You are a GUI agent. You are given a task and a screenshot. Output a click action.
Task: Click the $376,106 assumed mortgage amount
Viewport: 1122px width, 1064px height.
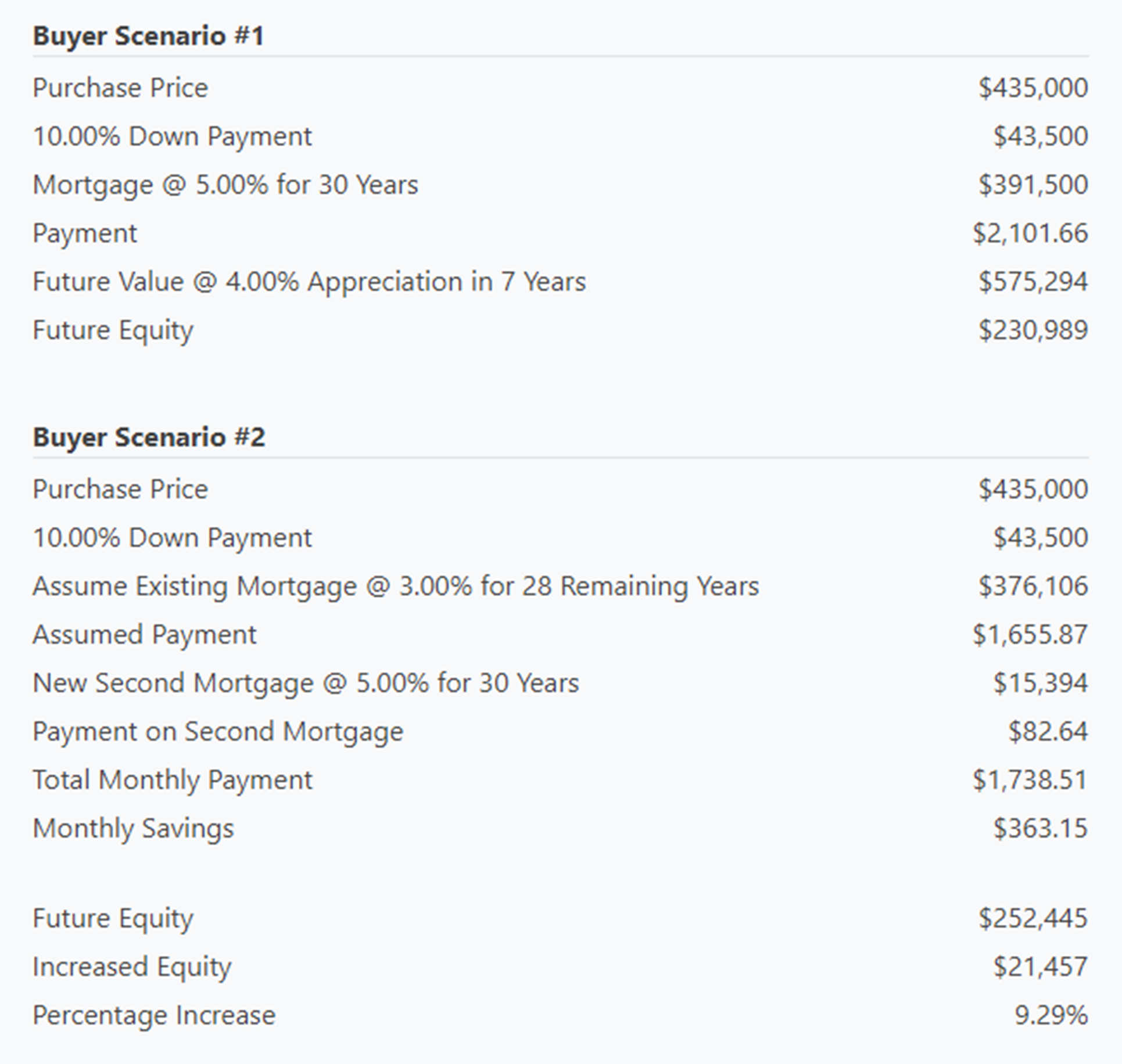tap(1033, 586)
